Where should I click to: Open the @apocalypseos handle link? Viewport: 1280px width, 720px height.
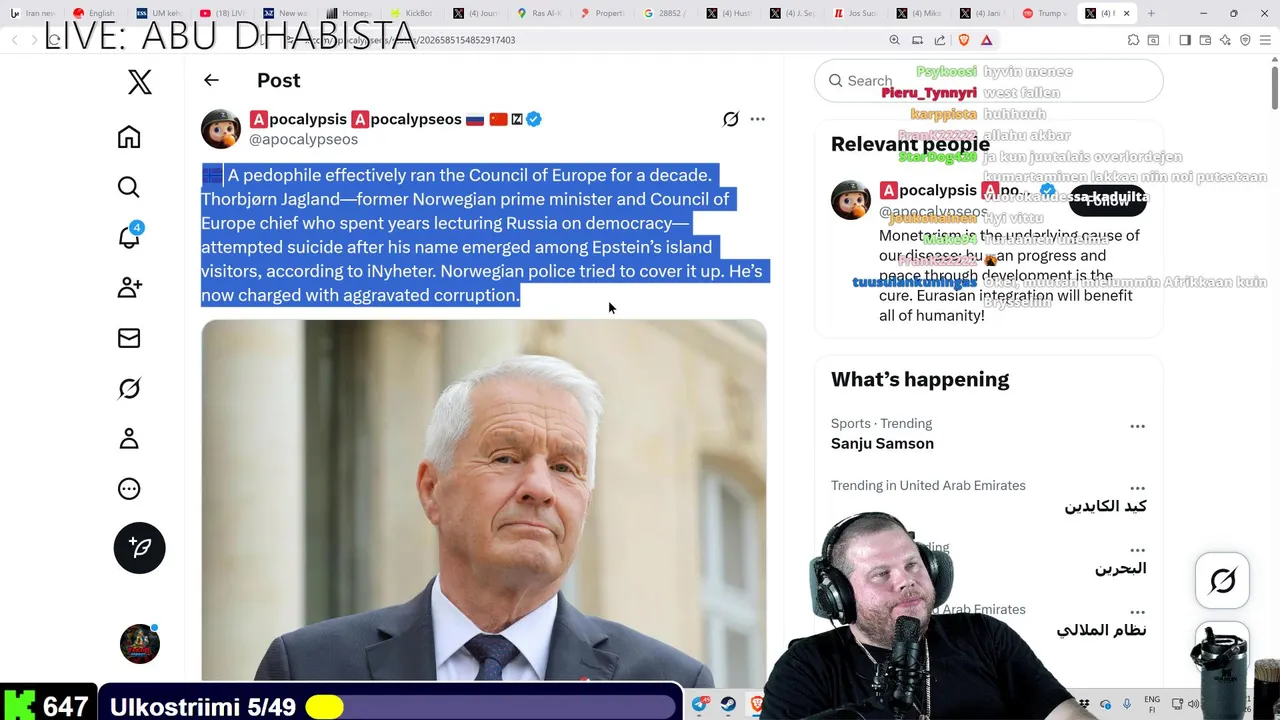point(303,140)
